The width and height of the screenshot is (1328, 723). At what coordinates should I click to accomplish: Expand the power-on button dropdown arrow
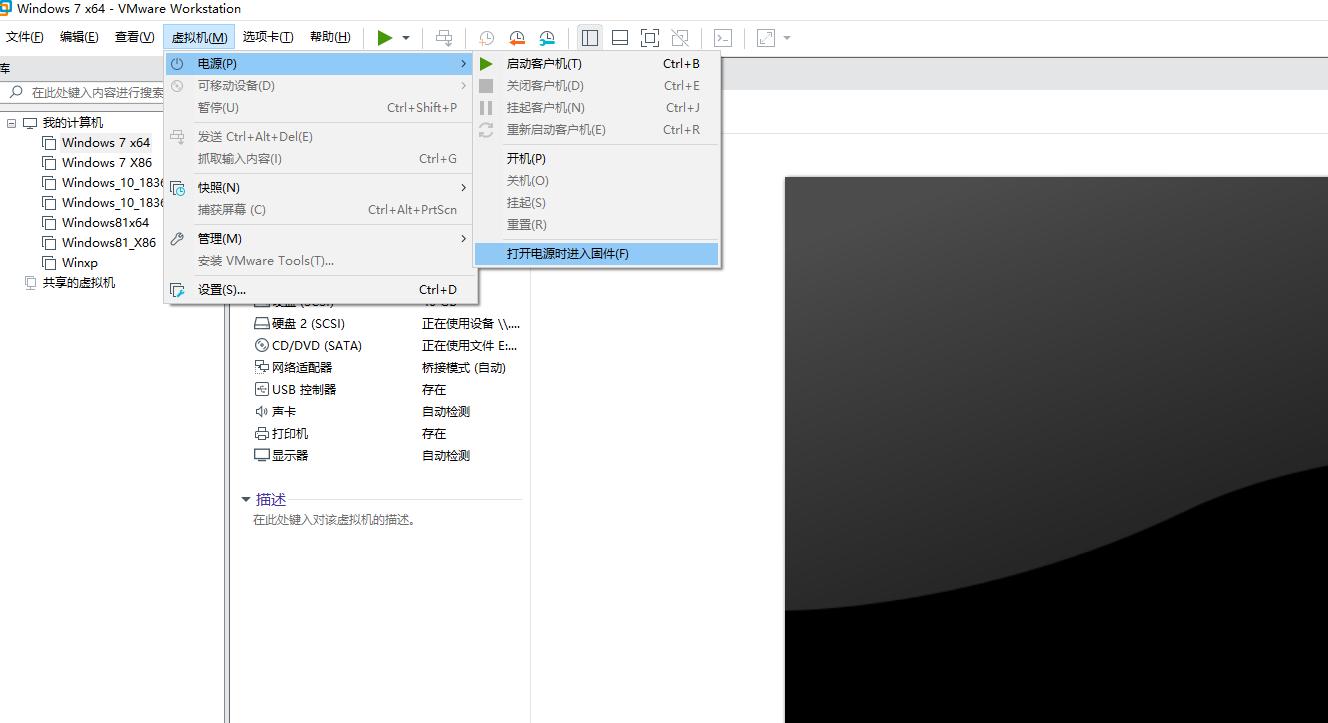point(404,37)
